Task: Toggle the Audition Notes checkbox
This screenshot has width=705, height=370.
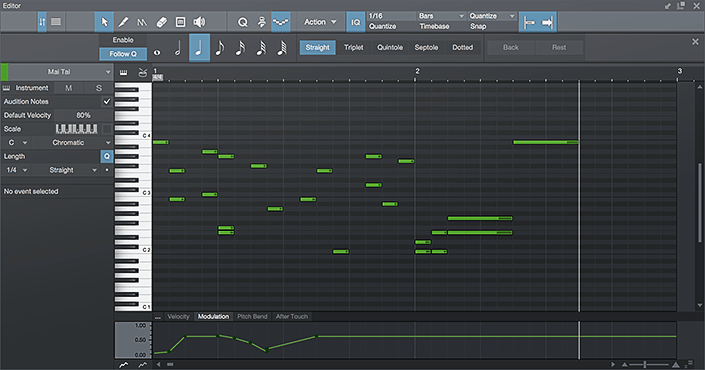Action: 107,102
